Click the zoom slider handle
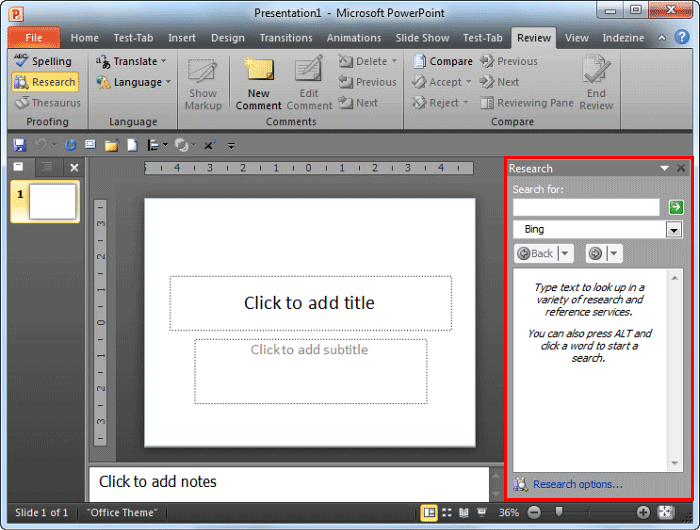 558,511
